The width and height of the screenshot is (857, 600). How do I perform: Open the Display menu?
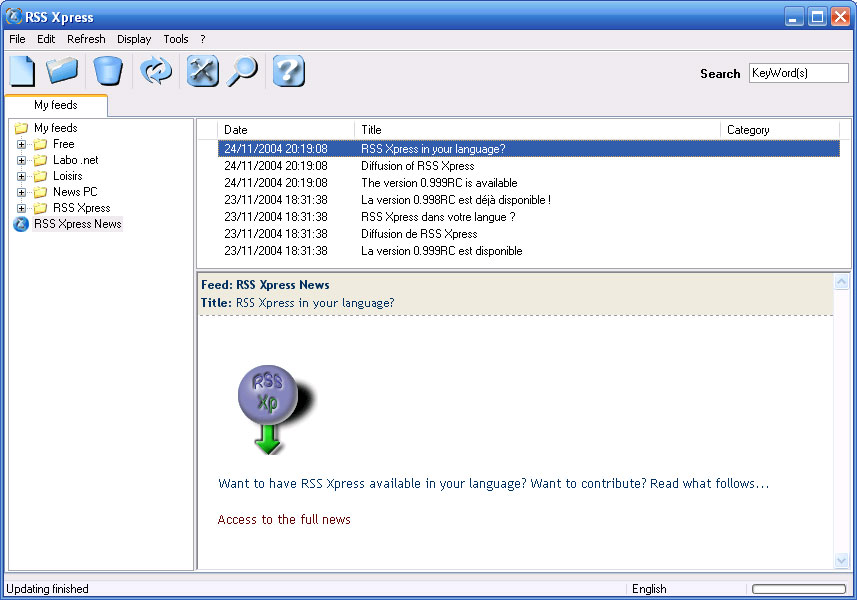tap(134, 39)
